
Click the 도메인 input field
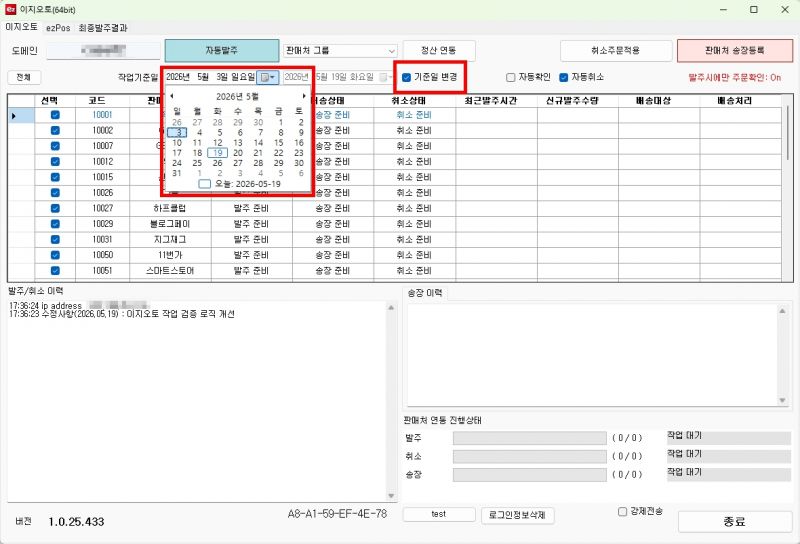coord(104,51)
